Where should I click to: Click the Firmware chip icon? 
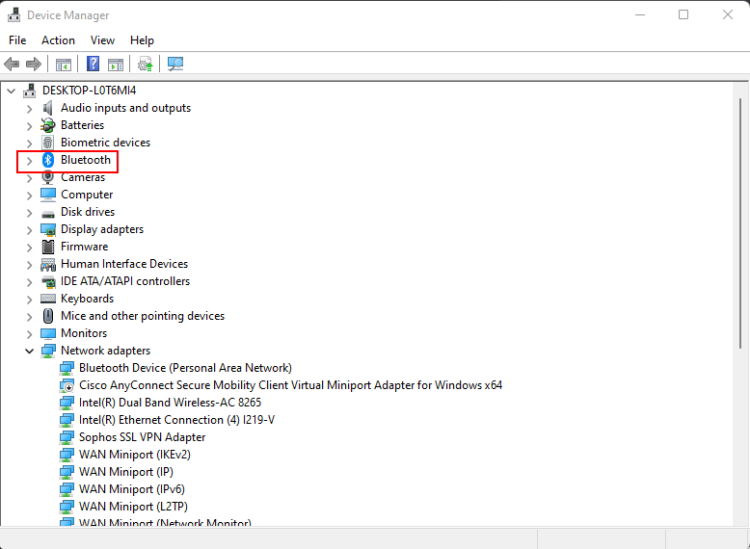48,247
